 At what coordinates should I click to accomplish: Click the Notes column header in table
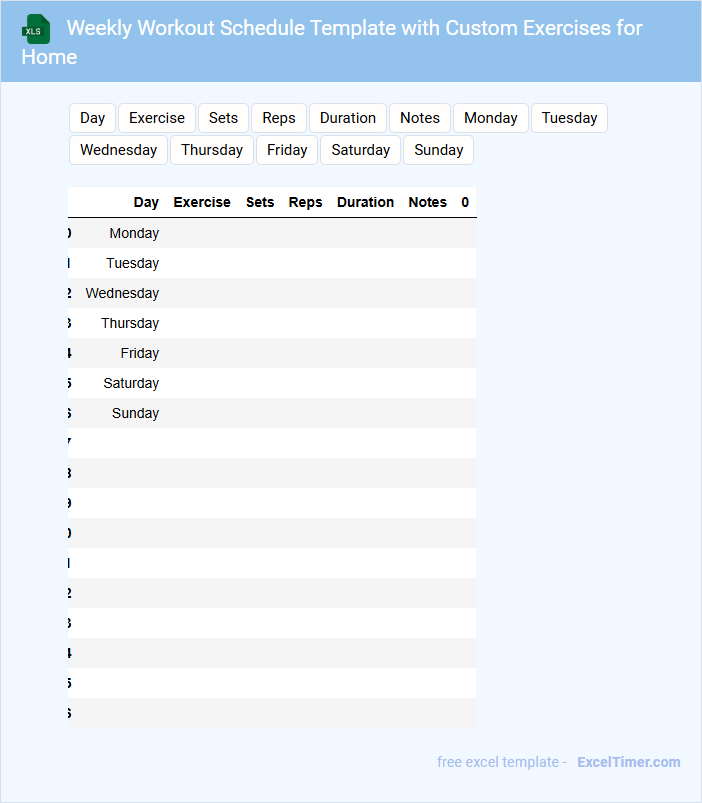coord(428,202)
